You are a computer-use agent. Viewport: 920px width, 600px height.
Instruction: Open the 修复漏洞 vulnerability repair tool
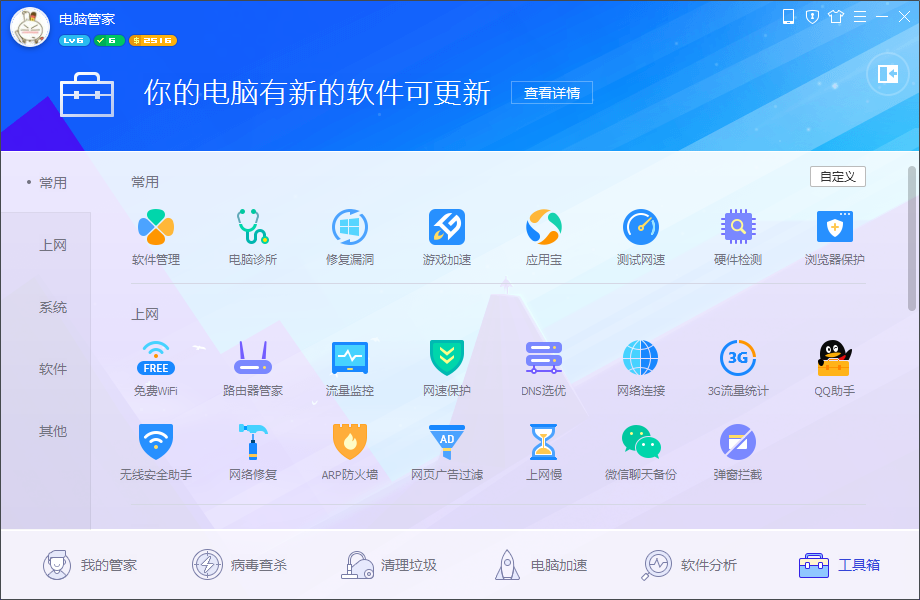(350, 237)
